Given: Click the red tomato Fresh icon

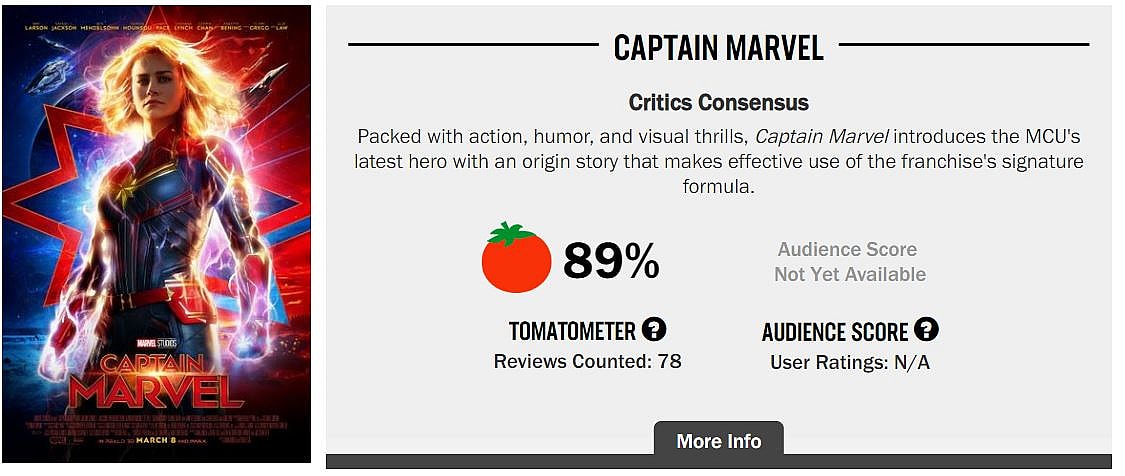Looking at the screenshot, I should pos(516,259).
